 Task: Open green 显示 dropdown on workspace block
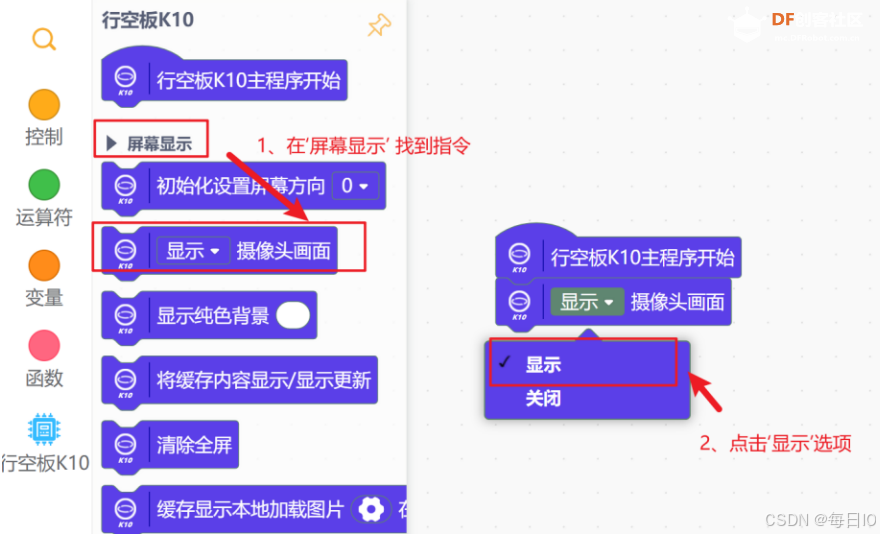click(x=587, y=302)
